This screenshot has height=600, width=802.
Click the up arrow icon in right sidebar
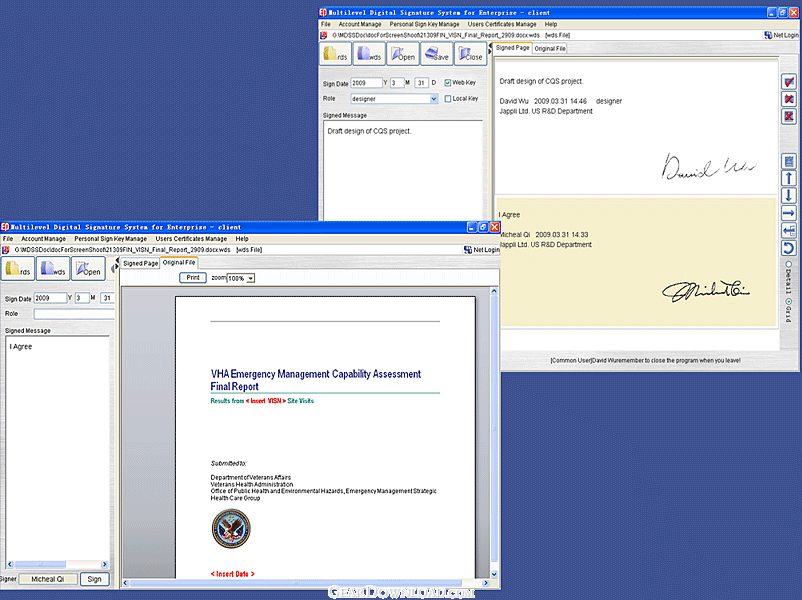coord(788,178)
